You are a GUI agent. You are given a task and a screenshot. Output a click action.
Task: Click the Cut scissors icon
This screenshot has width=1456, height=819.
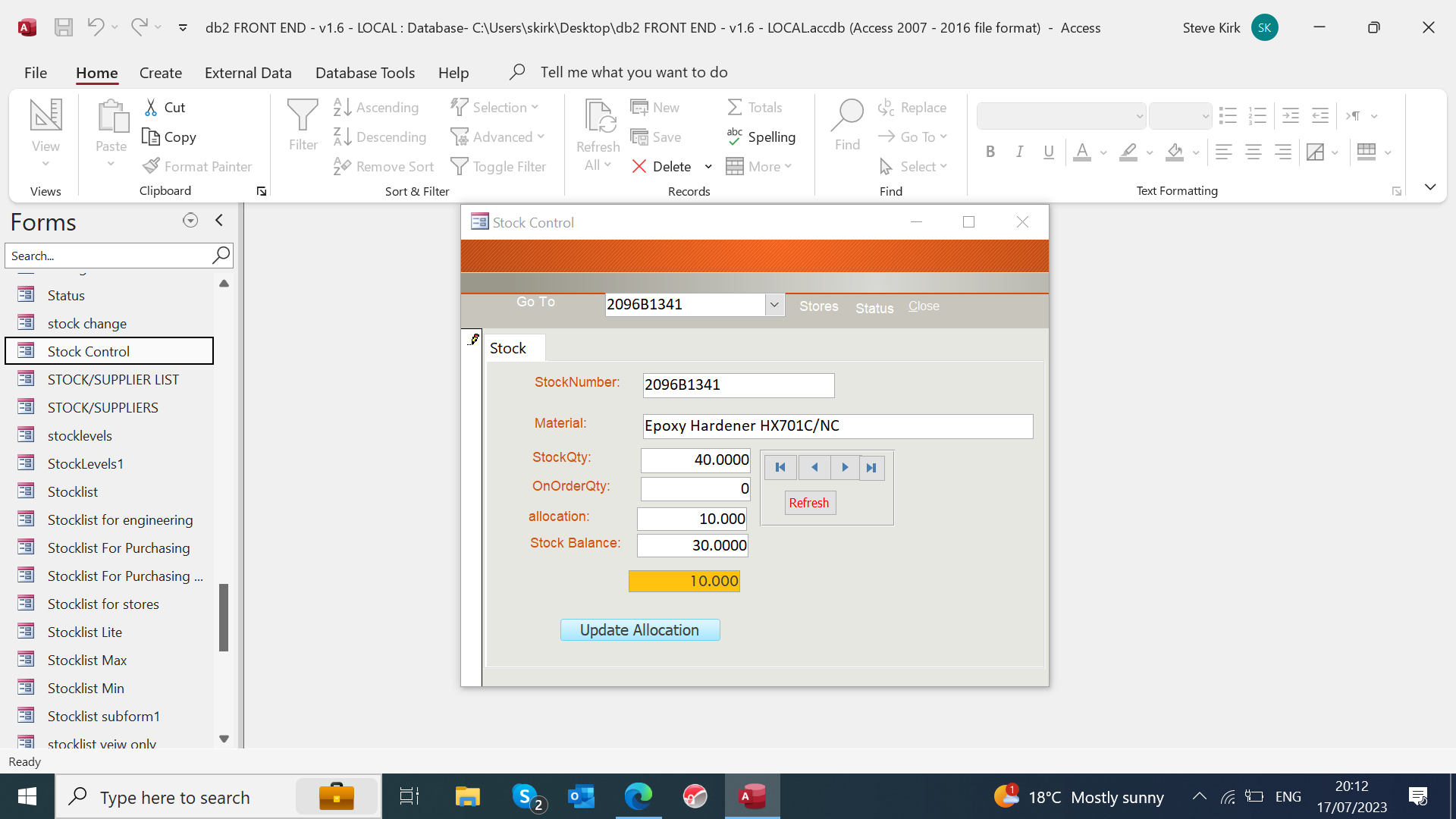pos(151,107)
